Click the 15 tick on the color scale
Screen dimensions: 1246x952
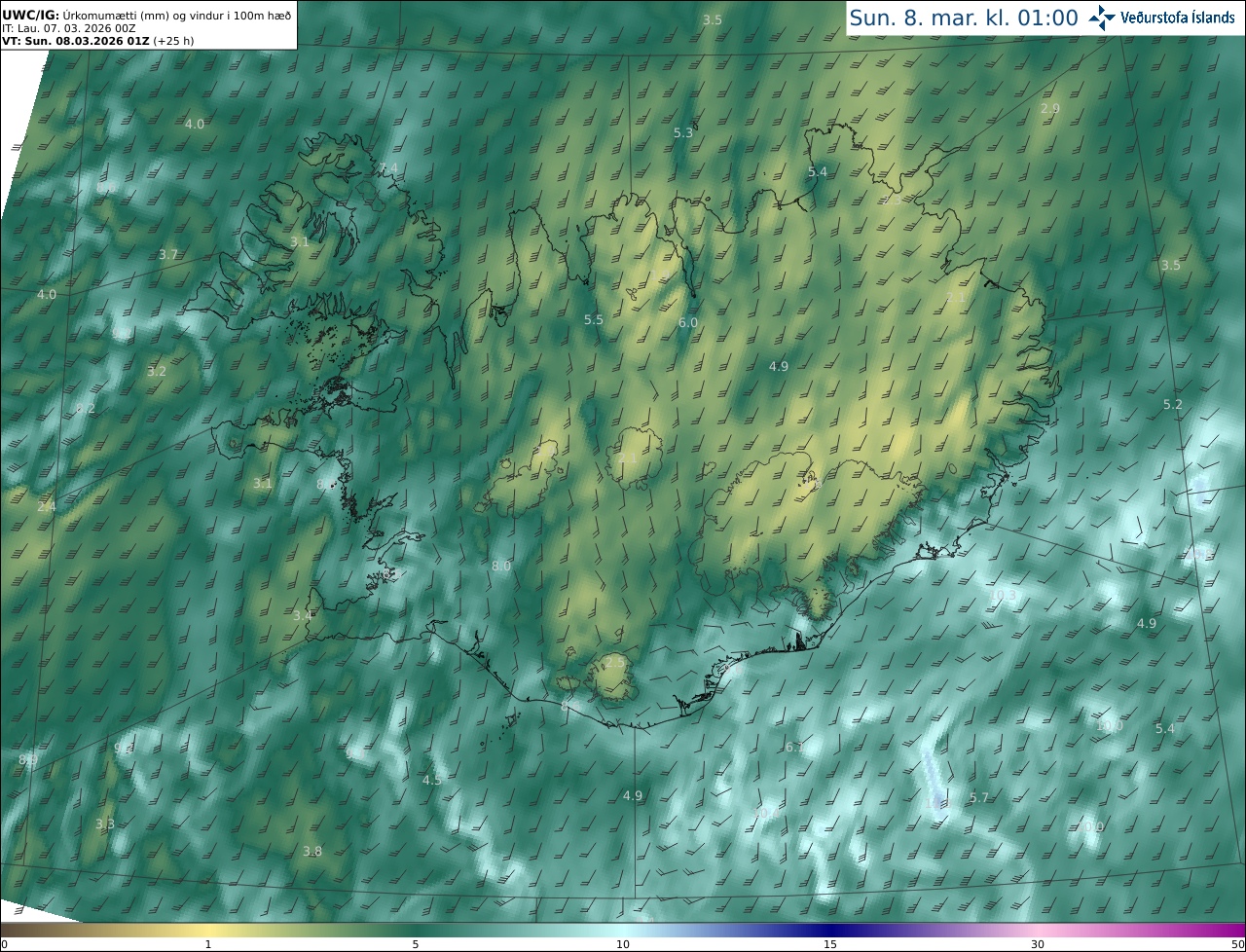tap(830, 944)
